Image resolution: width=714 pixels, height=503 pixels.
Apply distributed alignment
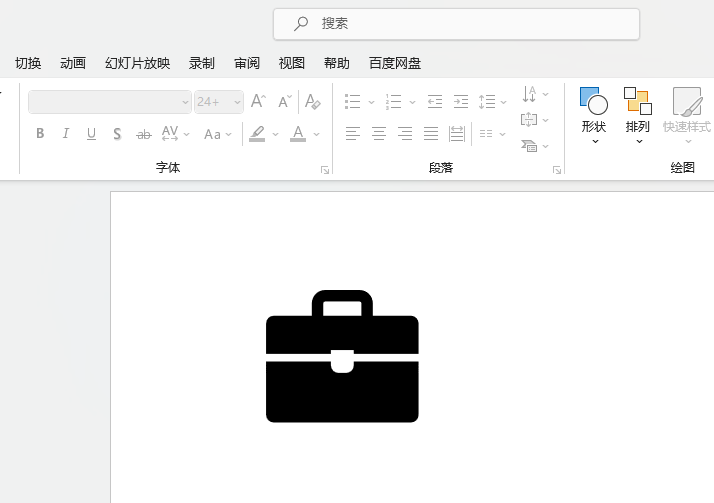click(457, 134)
